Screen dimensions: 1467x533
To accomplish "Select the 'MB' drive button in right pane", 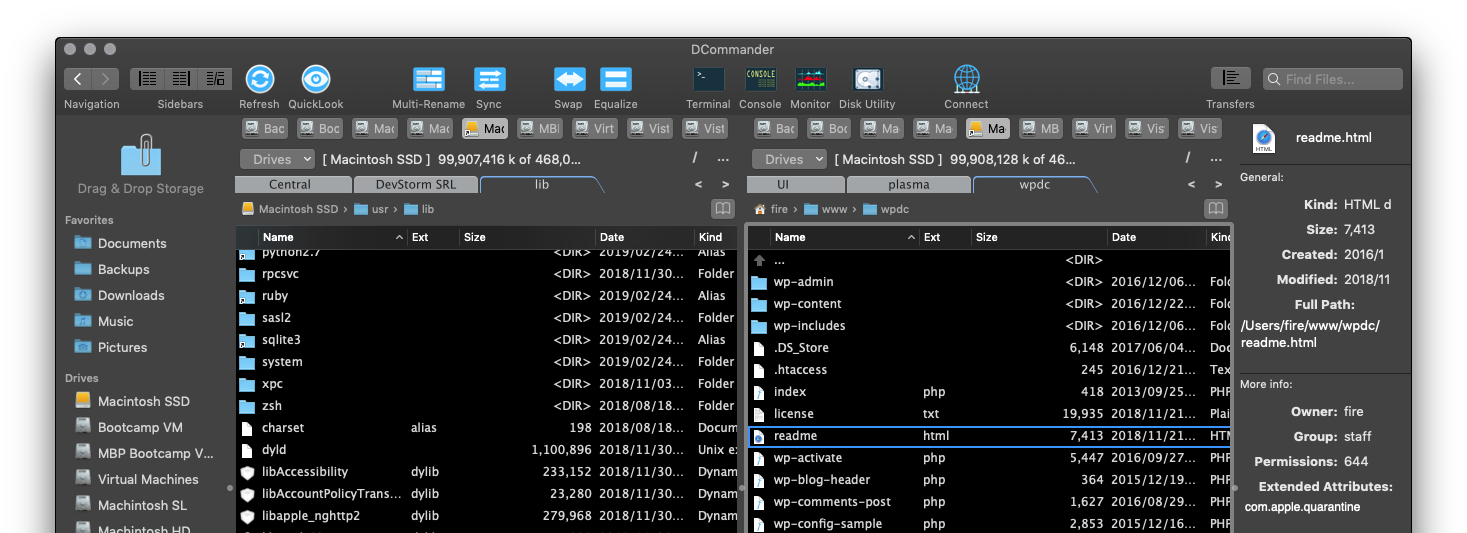I will coord(1041,128).
